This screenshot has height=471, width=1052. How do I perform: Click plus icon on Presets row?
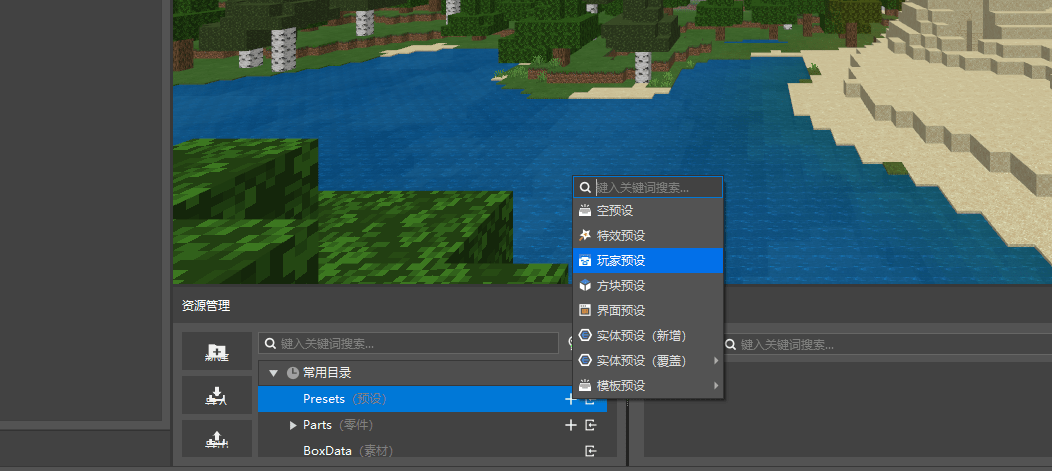point(571,399)
